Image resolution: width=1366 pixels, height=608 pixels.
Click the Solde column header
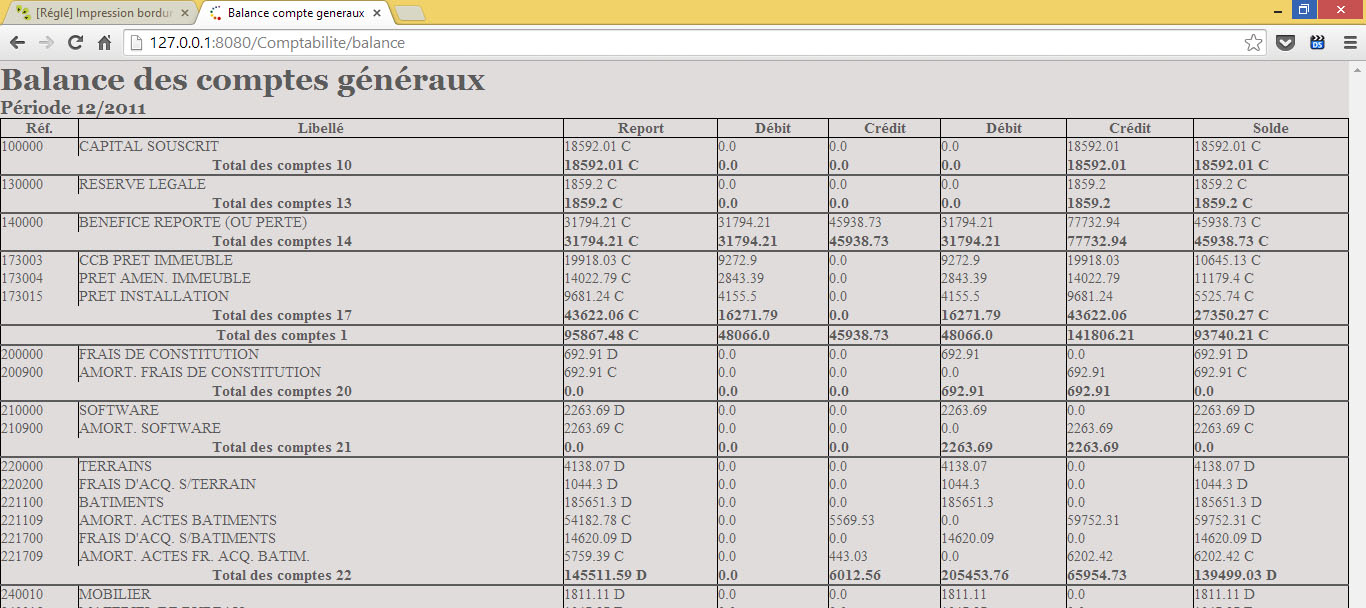(1270, 128)
